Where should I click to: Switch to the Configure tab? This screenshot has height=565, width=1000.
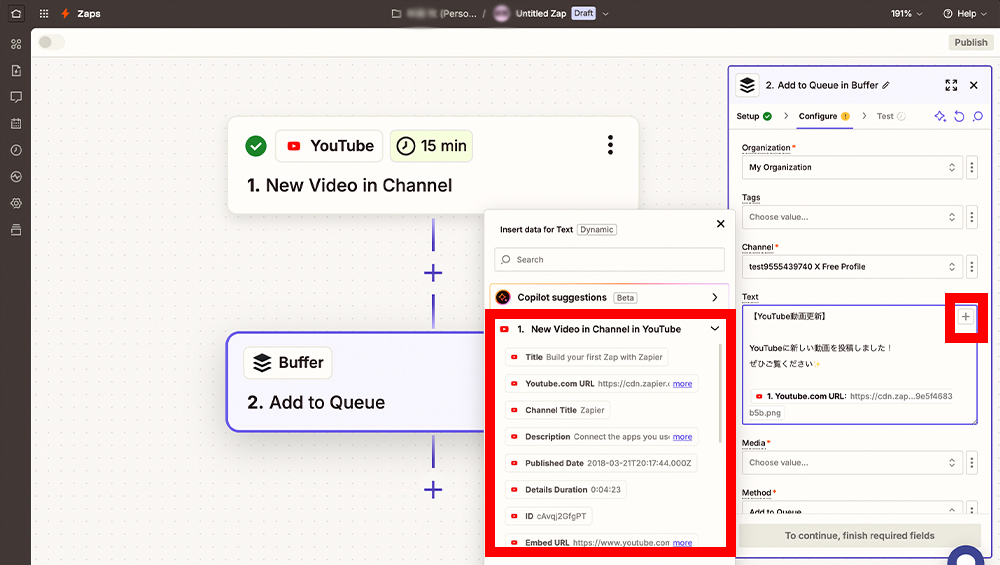[x=824, y=116]
